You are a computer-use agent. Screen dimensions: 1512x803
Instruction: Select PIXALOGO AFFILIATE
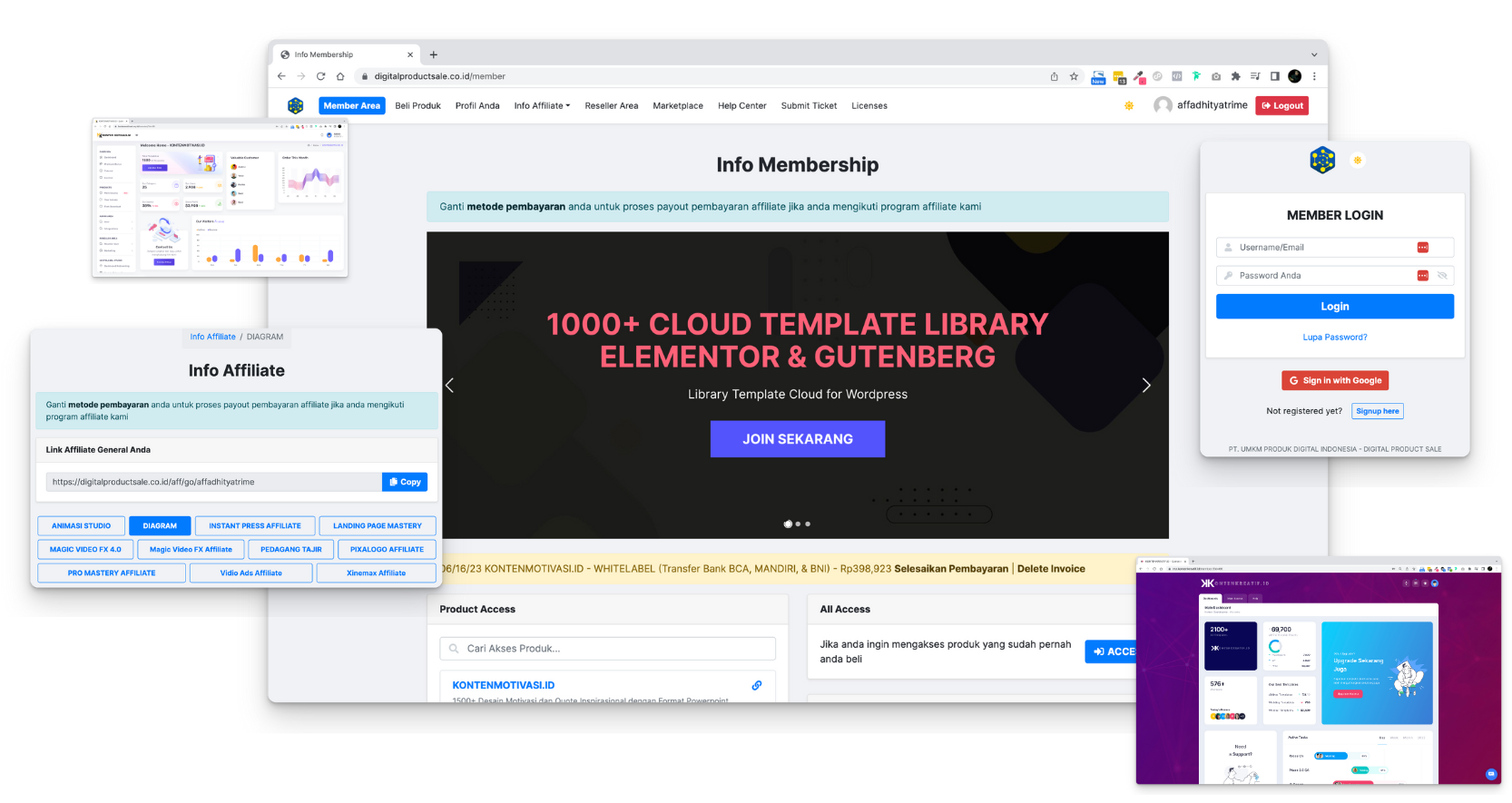[x=387, y=549]
